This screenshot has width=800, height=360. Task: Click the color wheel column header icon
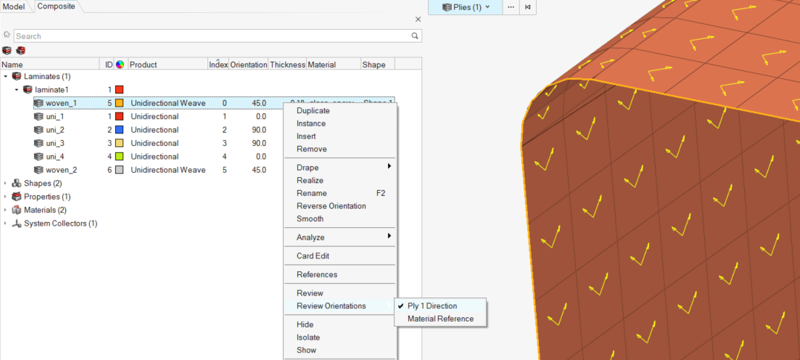(x=120, y=65)
